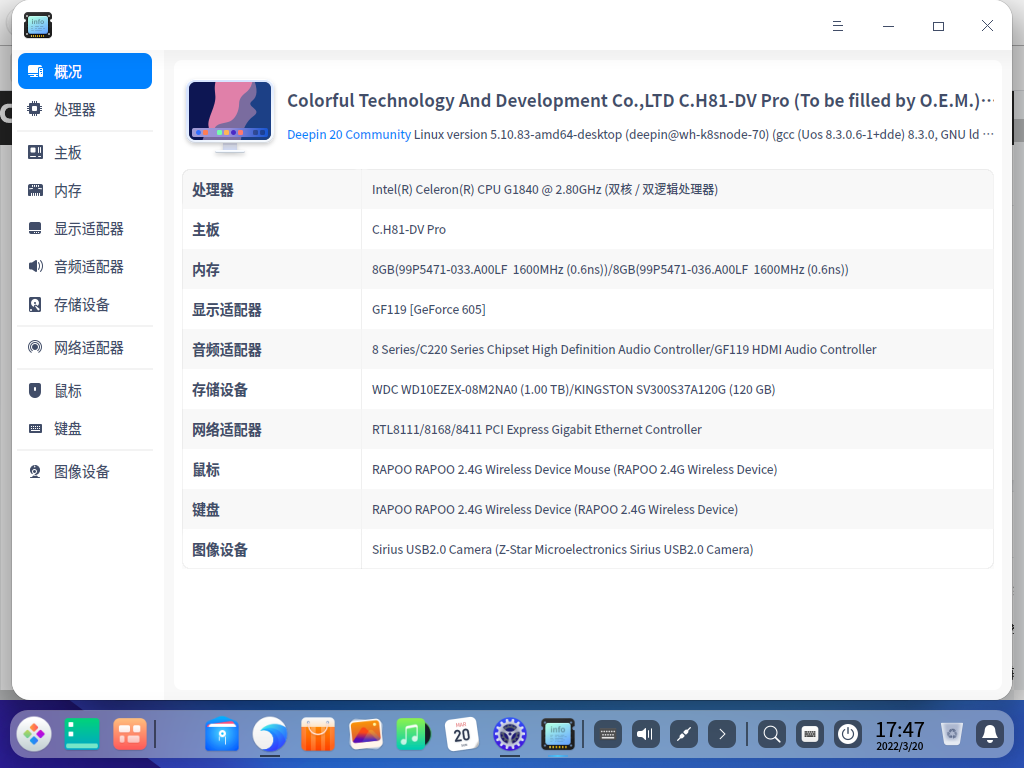Click the 图像设备 row label in table

coord(219,550)
